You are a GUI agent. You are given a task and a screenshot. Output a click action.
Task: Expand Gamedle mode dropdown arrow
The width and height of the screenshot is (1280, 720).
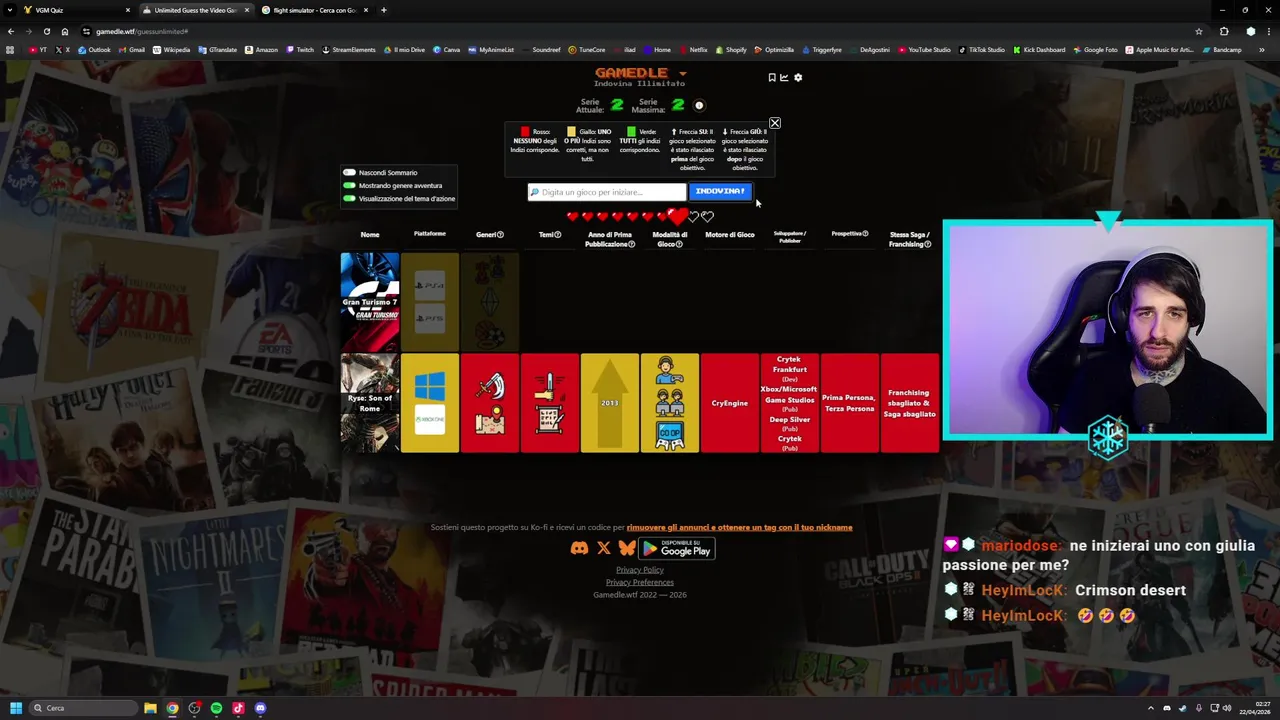682,73
